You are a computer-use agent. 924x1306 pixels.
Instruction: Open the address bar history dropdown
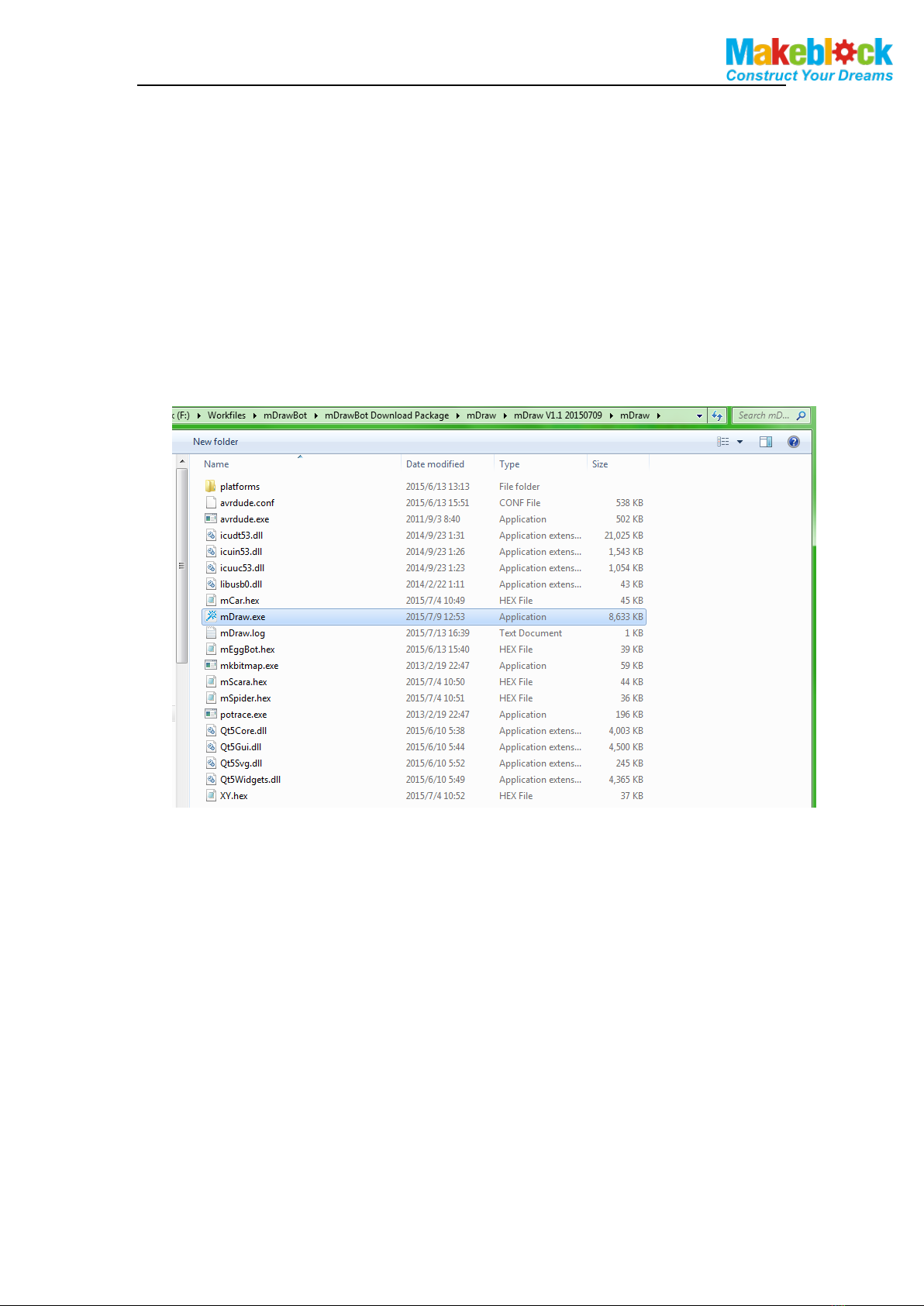pos(699,415)
